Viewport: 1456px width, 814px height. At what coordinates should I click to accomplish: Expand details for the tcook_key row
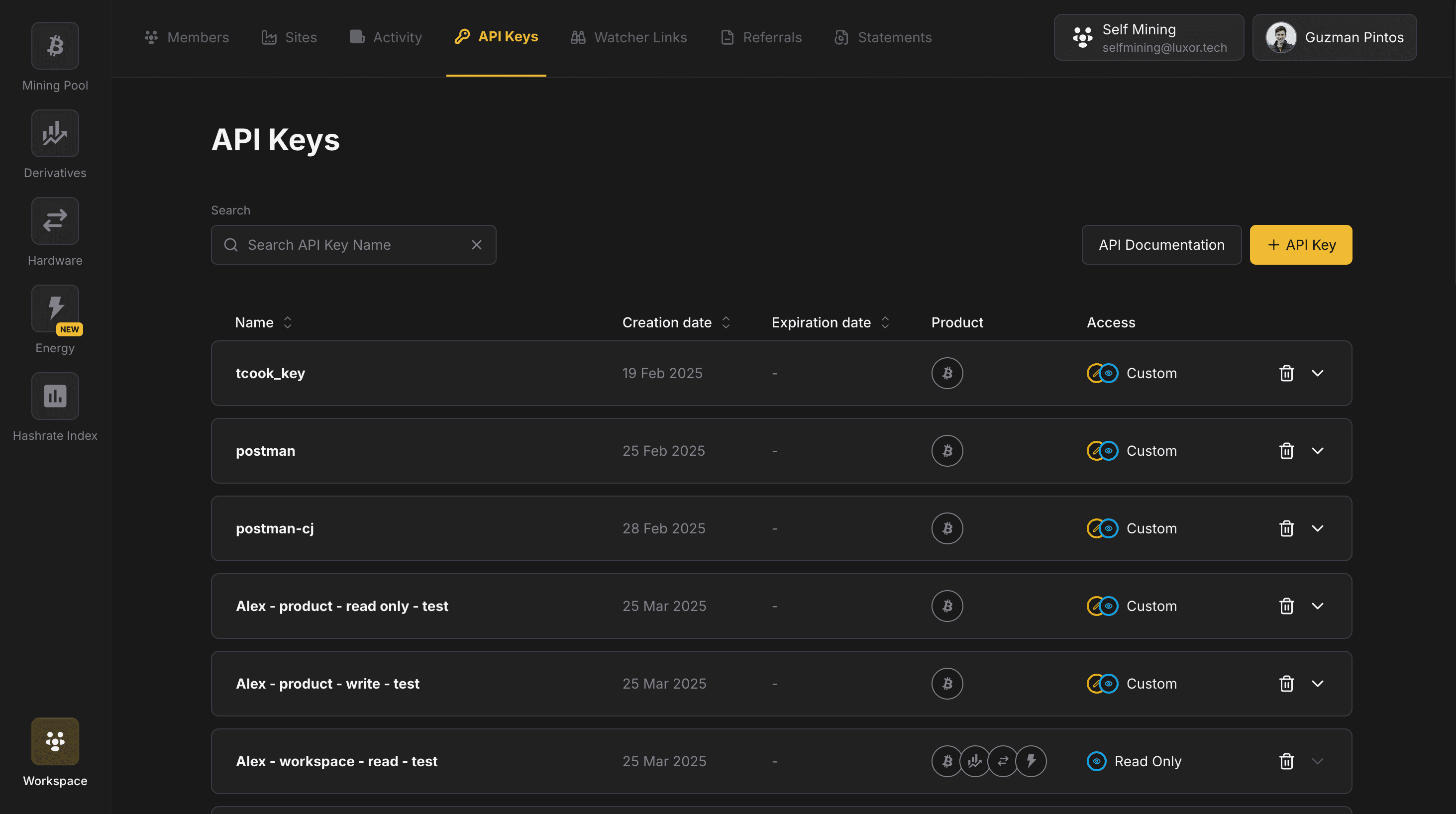point(1319,373)
